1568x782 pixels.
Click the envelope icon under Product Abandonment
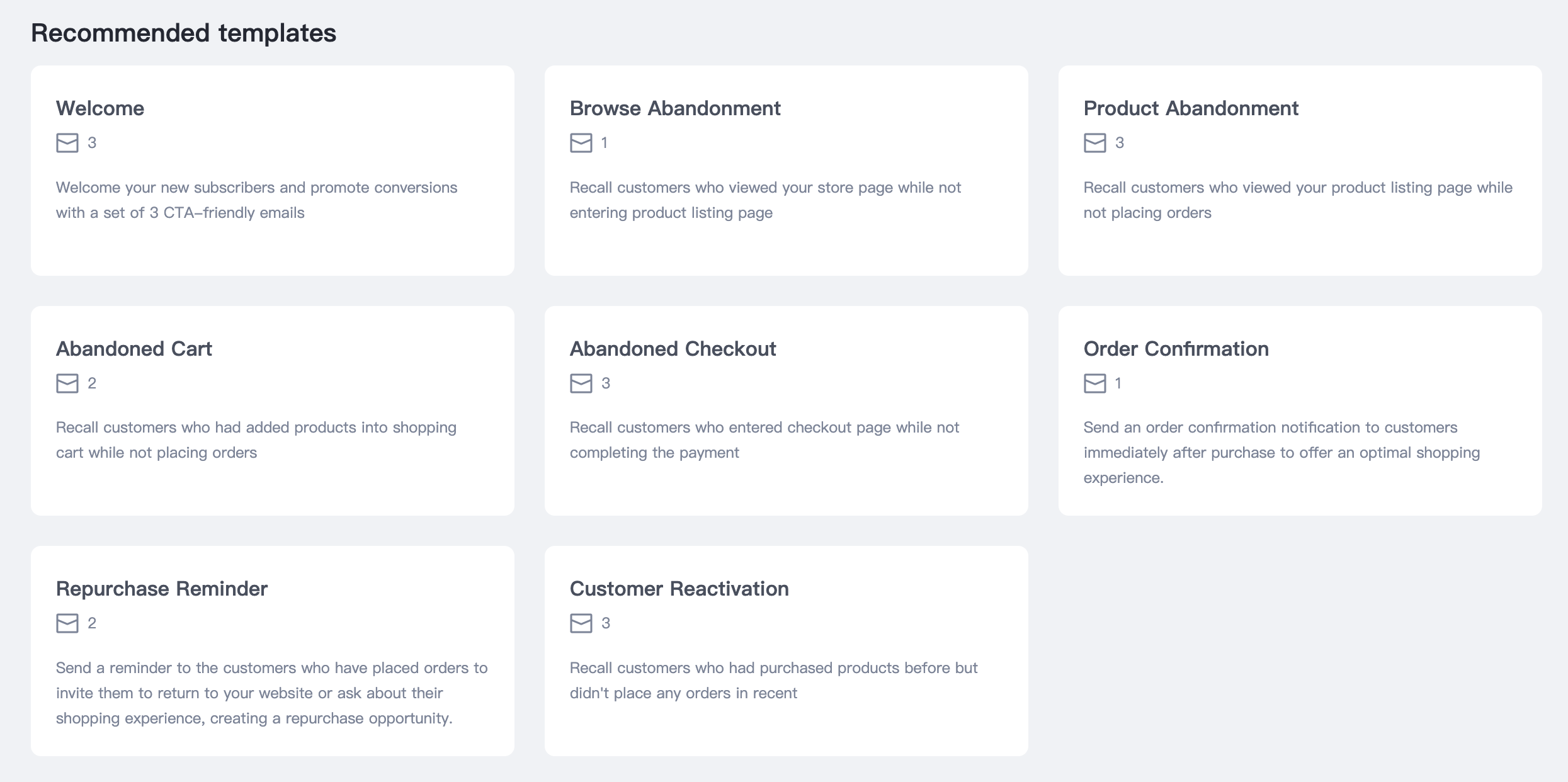pyautogui.click(x=1094, y=143)
